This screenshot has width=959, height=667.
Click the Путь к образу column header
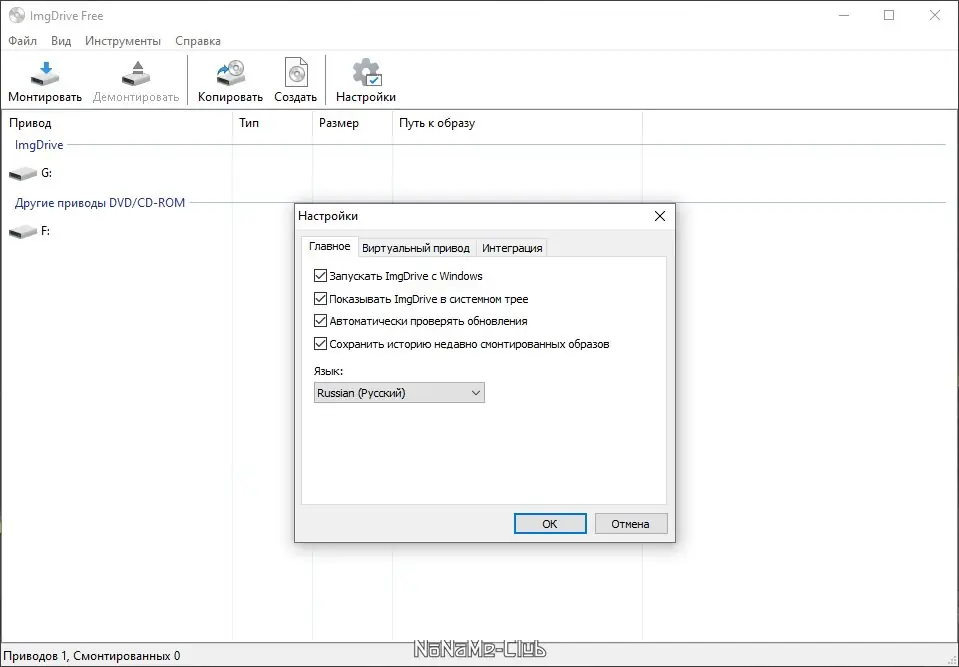517,123
